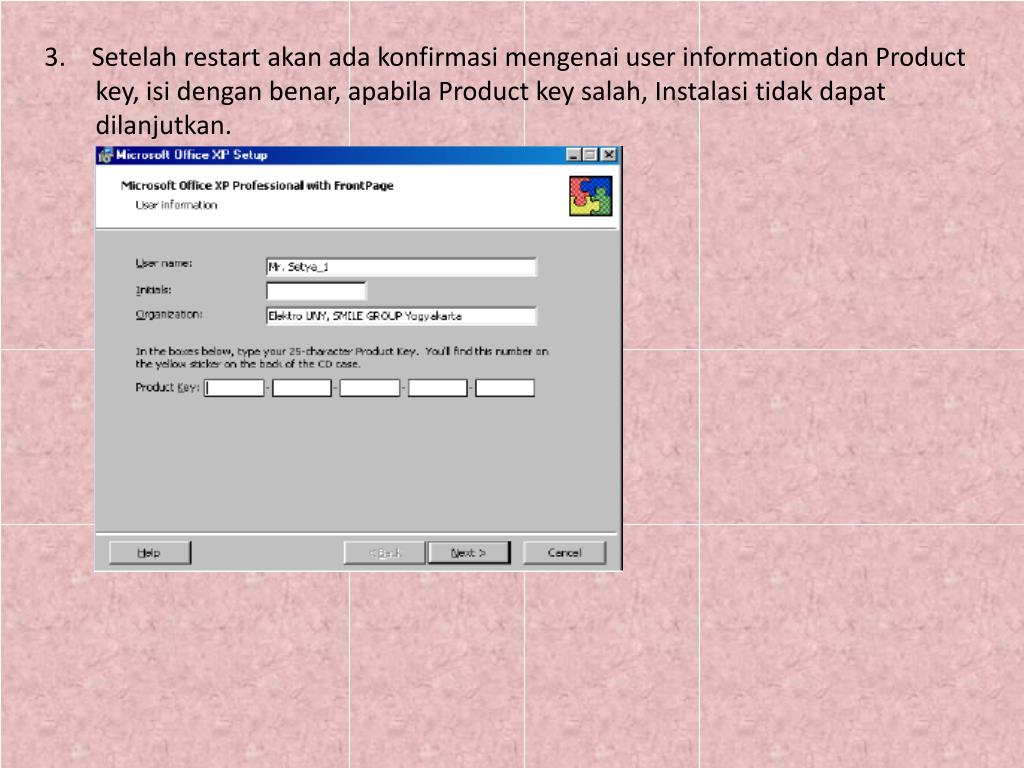
Task: Click 'Microsoft Office XP Professional with FrontPage' heading
Action: click(257, 185)
